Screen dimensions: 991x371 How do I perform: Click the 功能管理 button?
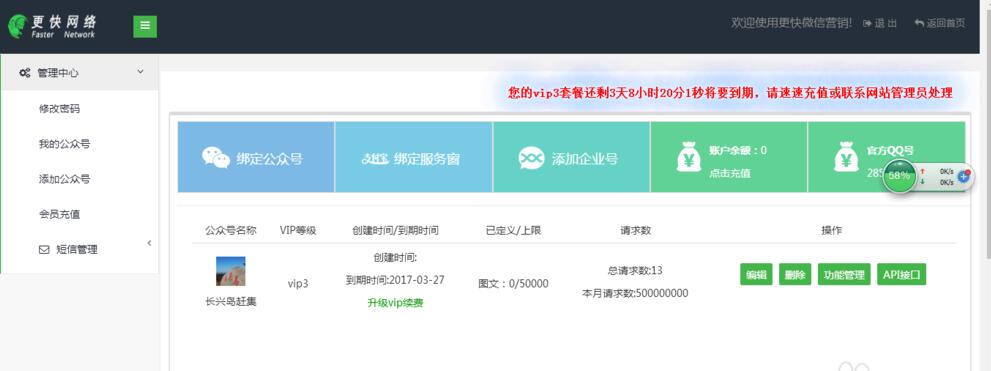coord(844,275)
